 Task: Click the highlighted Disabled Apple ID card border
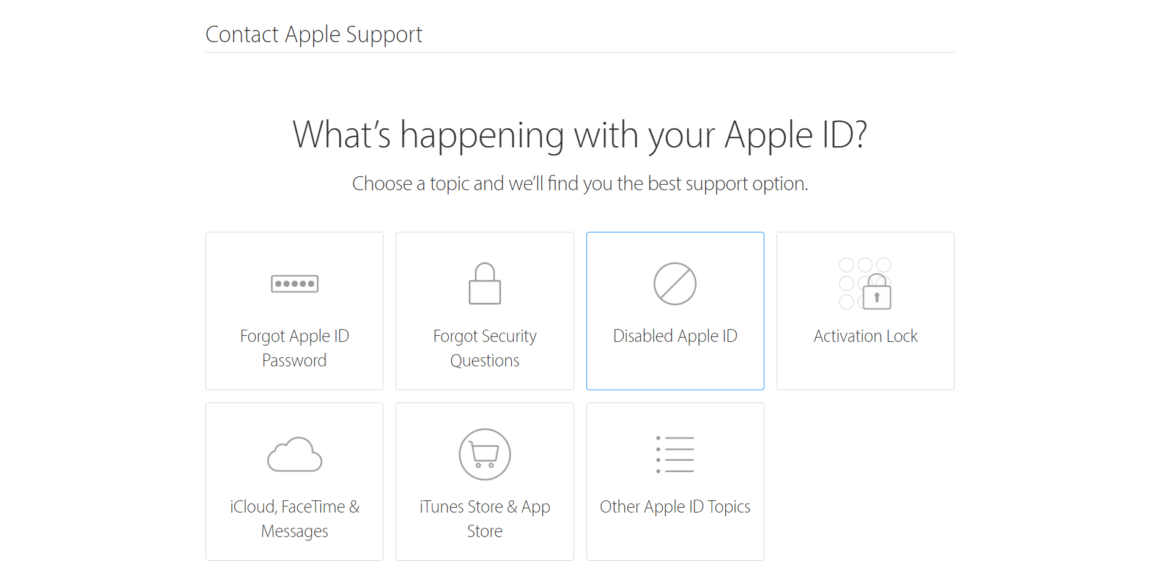[675, 232]
